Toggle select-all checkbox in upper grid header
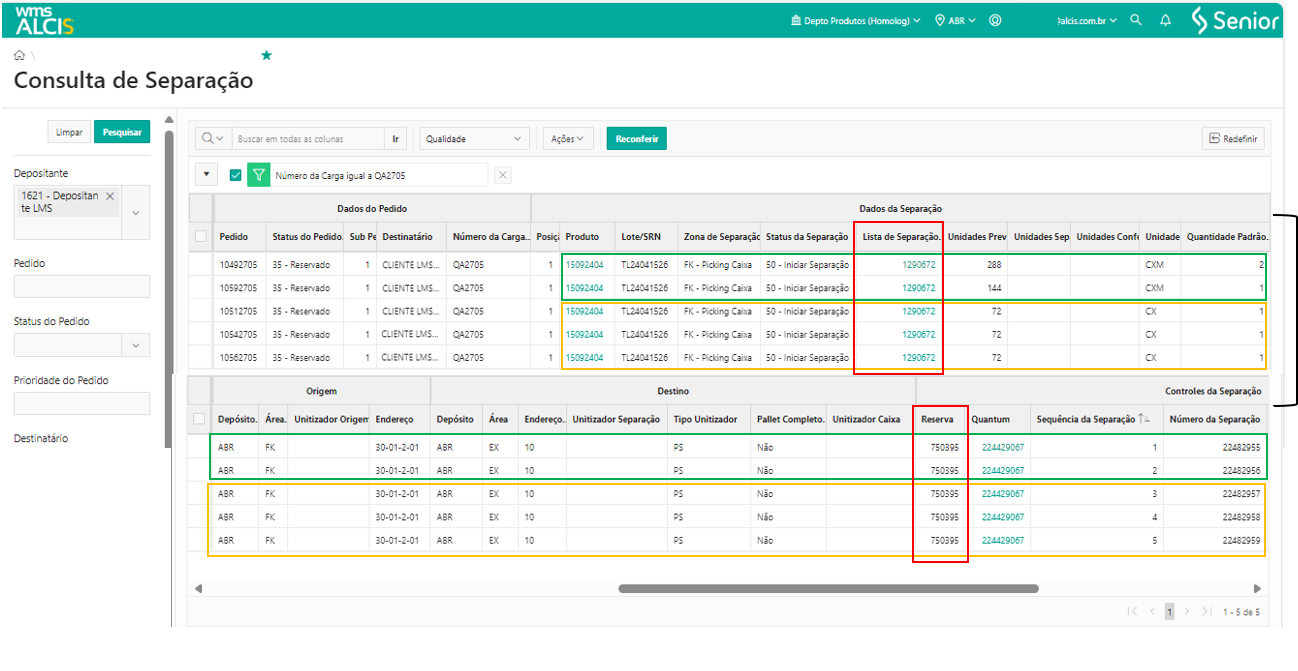This screenshot has width=1298, height=671. point(201,237)
